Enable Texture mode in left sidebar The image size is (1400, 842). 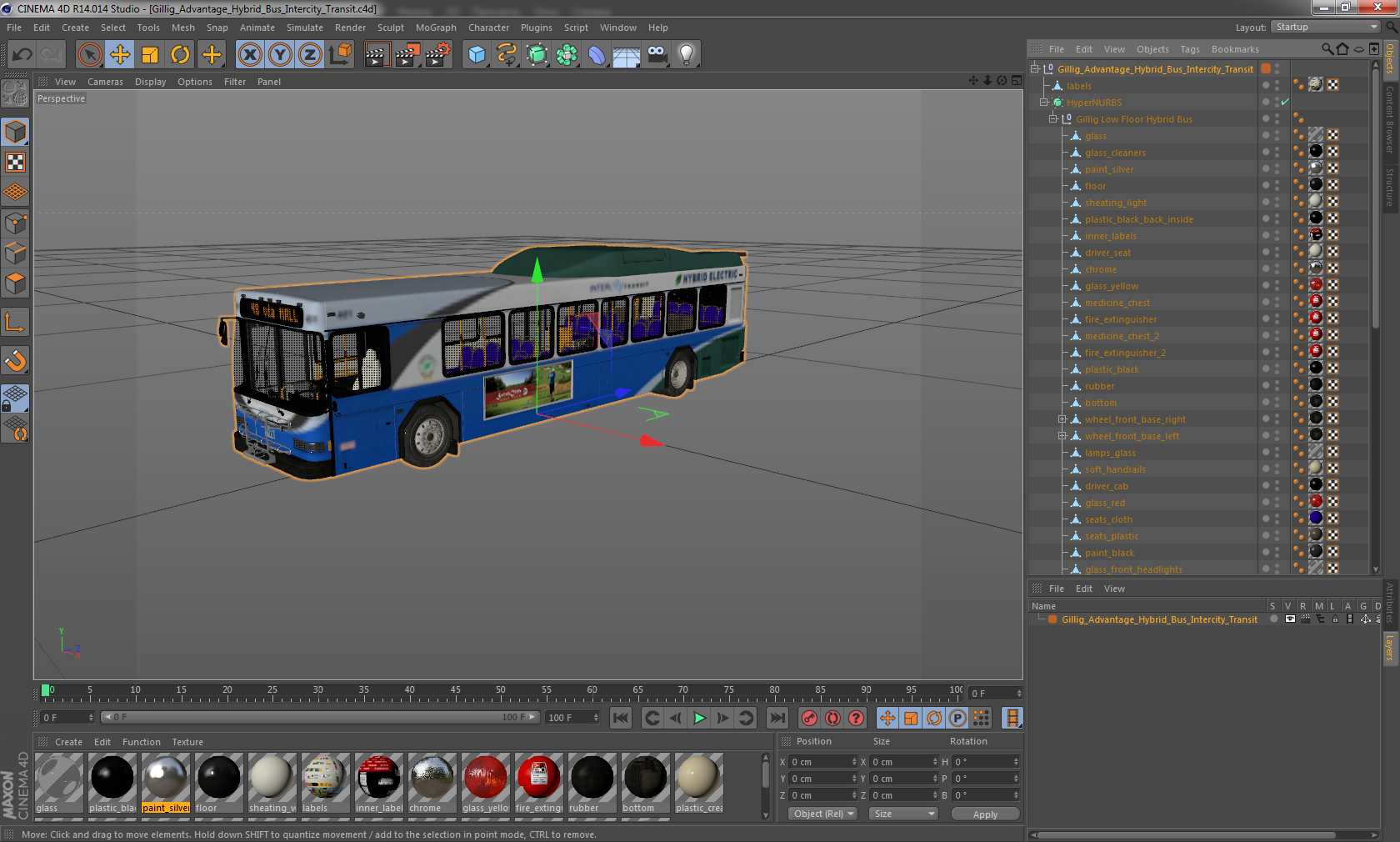16,162
